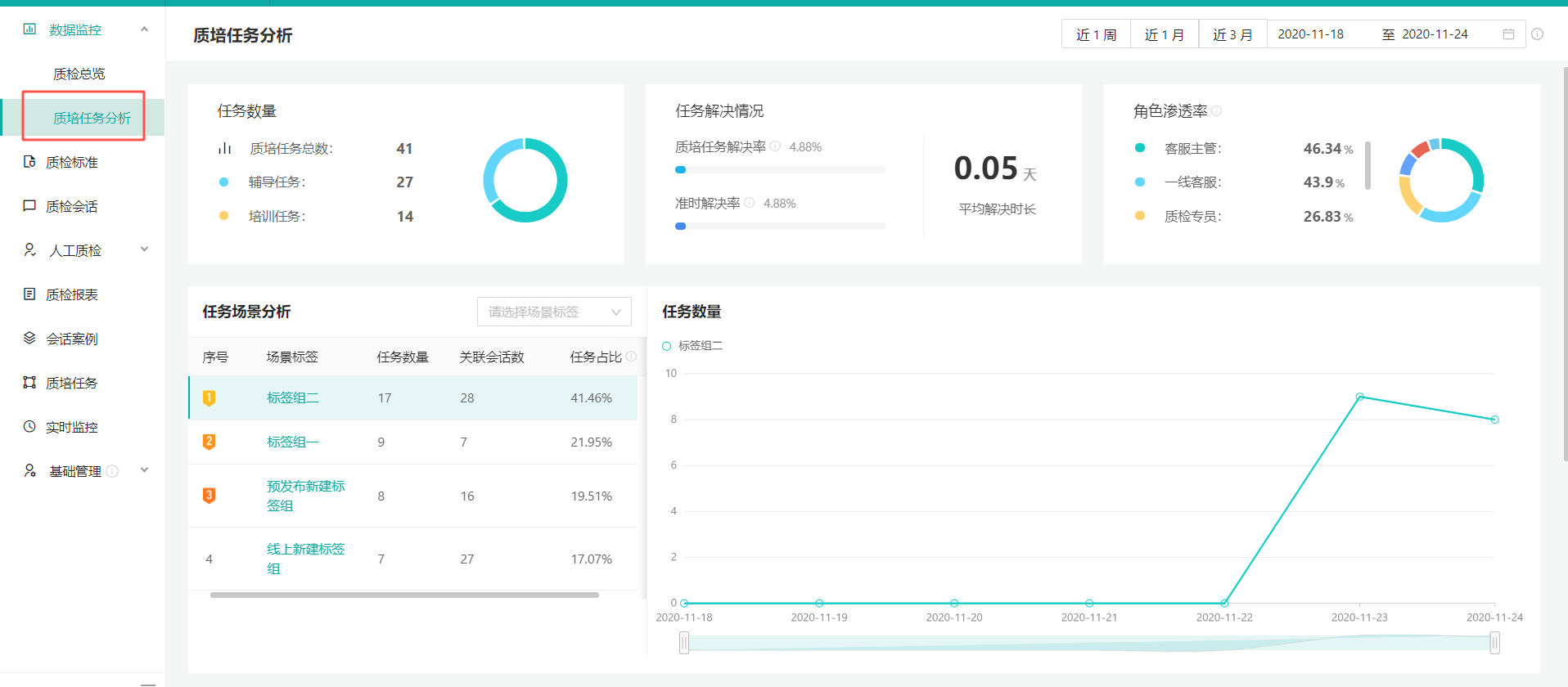The width and height of the screenshot is (1568, 687).
Task: Click the rank 1 badge icon
Action: click(209, 398)
